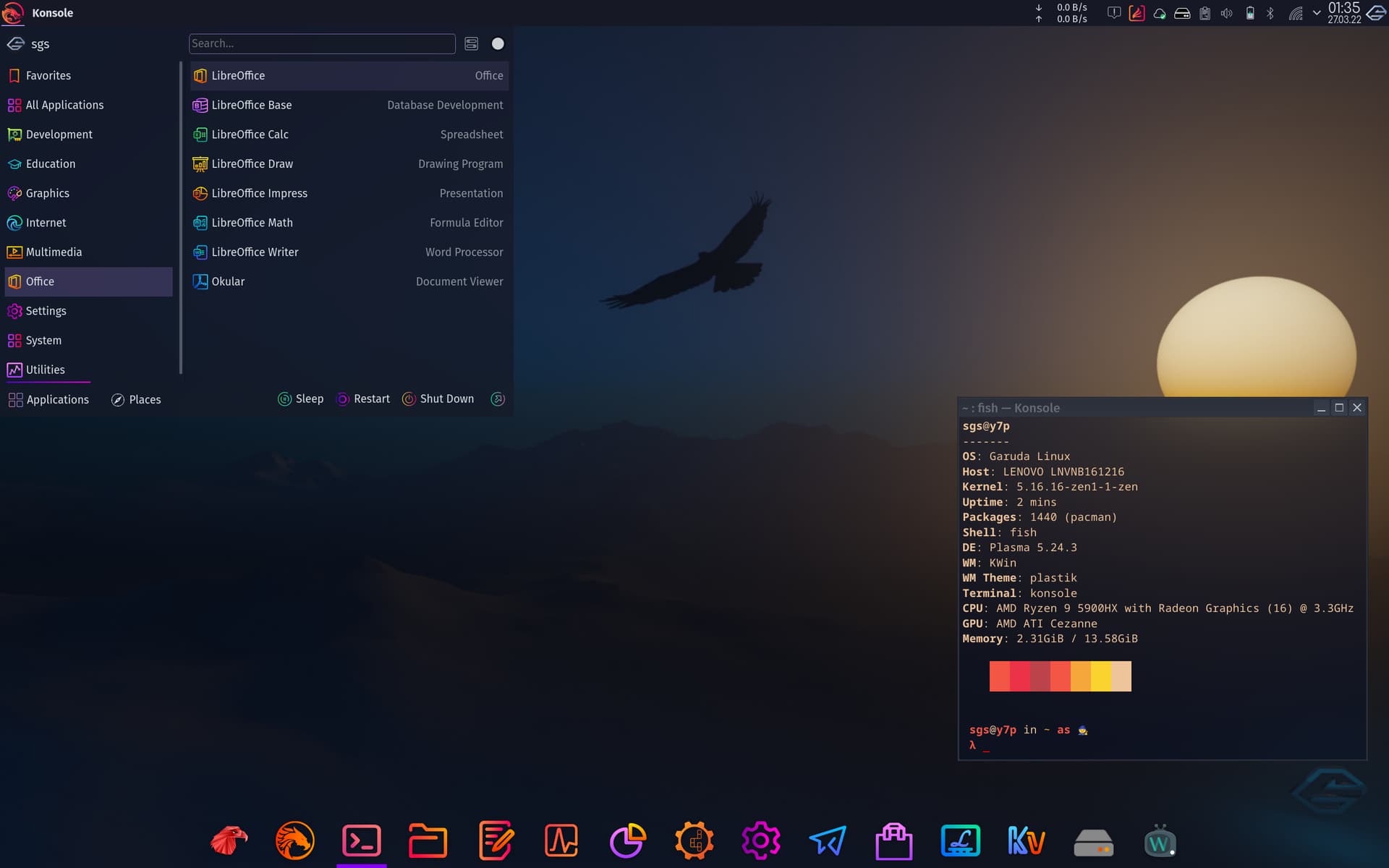Select the Office category
1389x868 pixels.
pos(88,281)
